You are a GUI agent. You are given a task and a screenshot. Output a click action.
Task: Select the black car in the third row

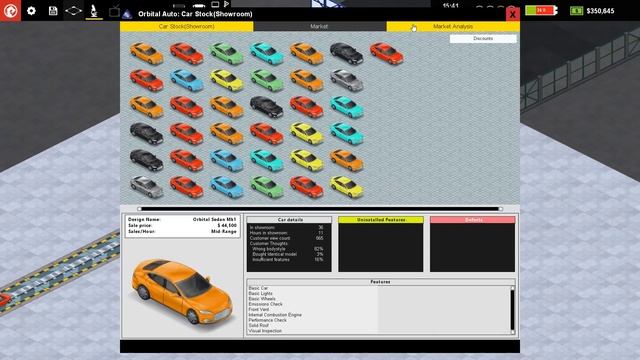(x=267, y=107)
